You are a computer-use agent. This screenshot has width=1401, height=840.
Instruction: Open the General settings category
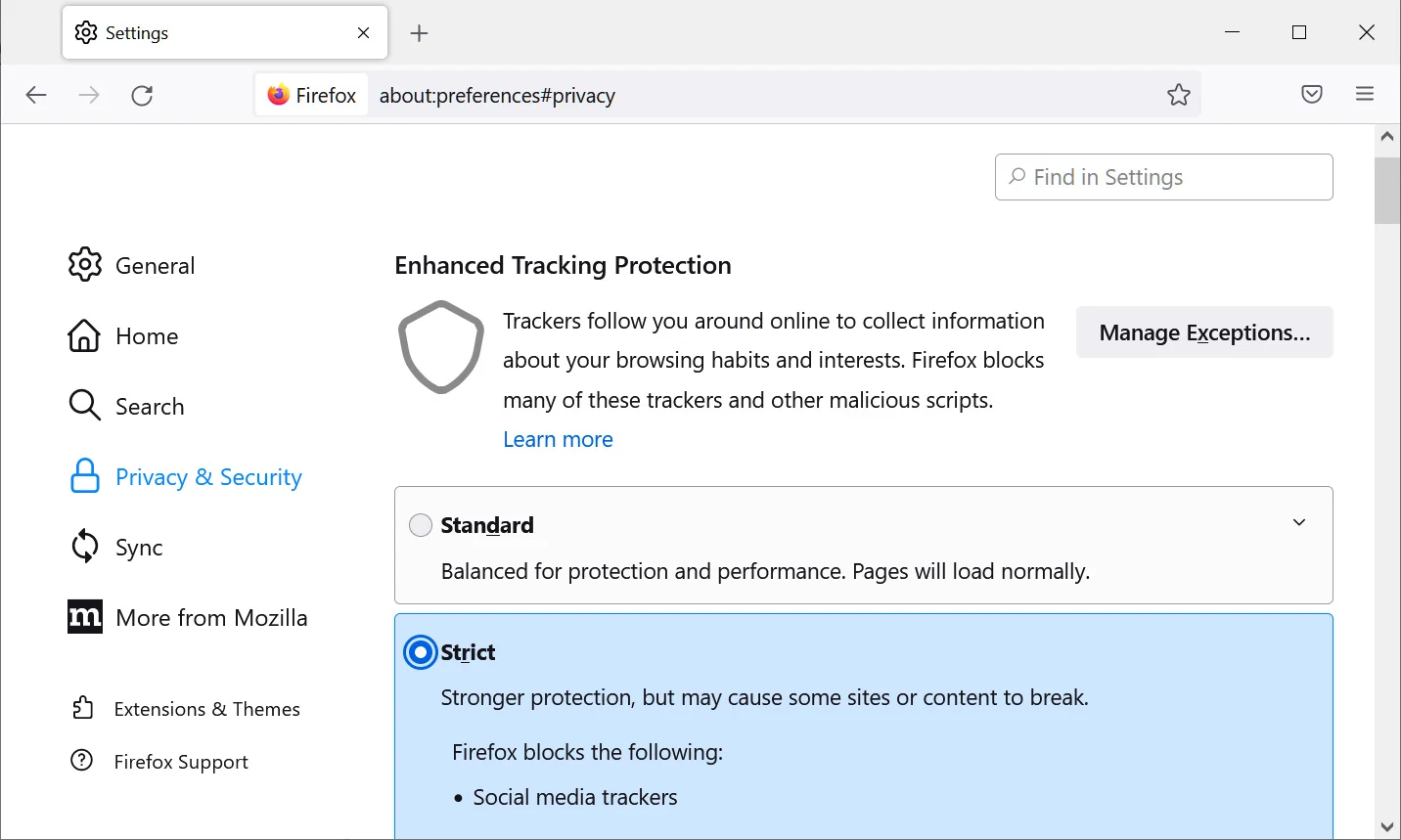tap(132, 265)
